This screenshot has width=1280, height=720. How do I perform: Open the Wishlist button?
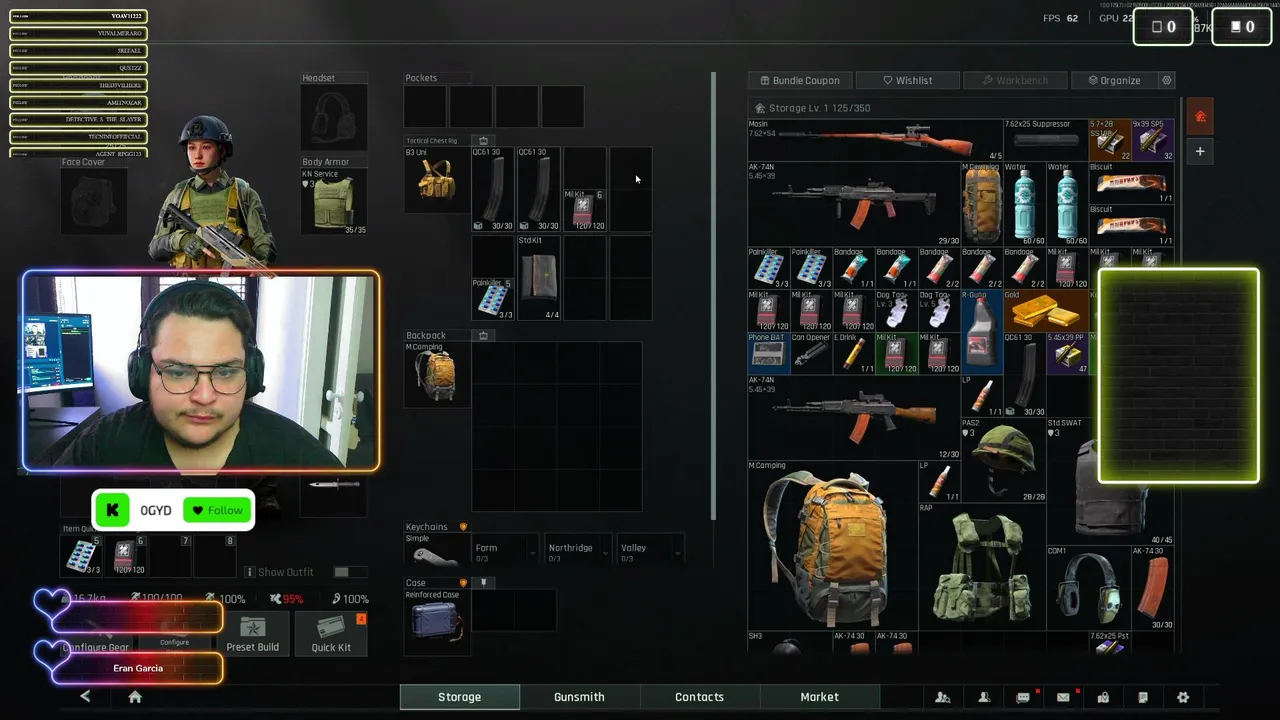tap(907, 80)
